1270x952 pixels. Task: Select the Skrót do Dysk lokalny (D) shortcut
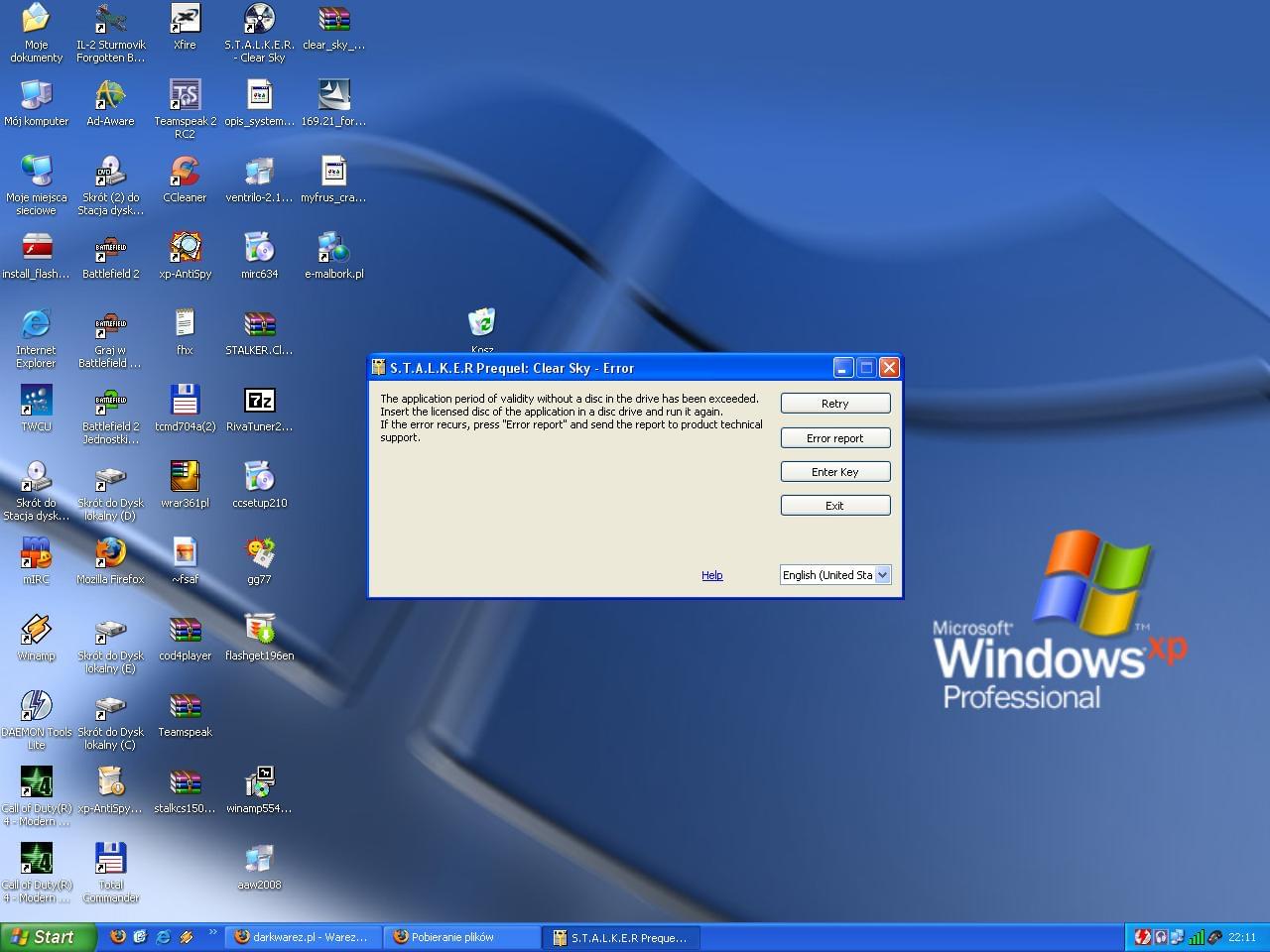tap(110, 491)
